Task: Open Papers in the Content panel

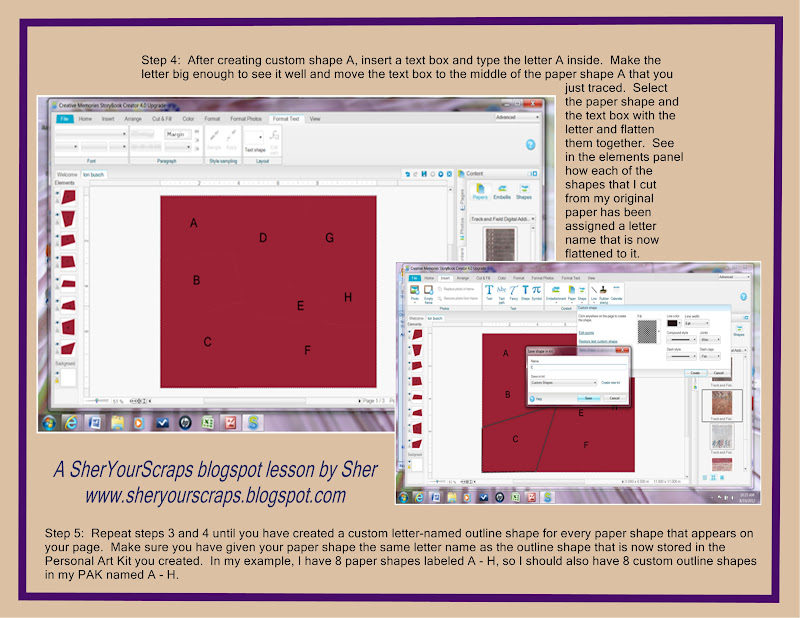Action: [480, 192]
